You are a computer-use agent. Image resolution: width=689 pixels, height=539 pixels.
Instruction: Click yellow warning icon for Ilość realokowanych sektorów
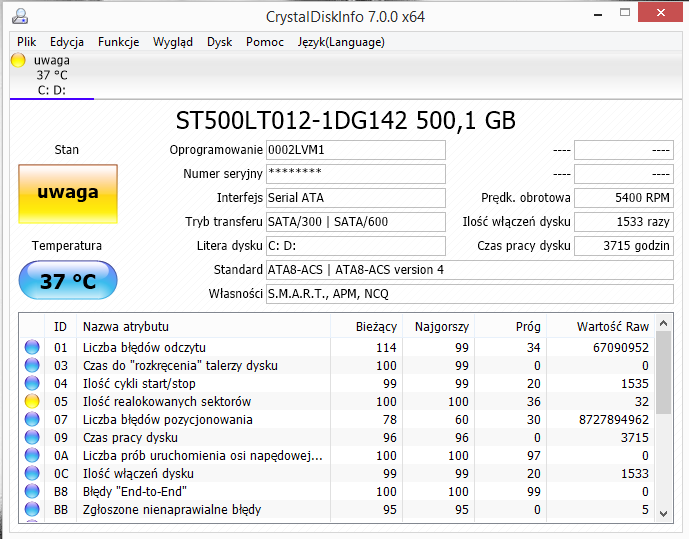pyautogui.click(x=32, y=401)
